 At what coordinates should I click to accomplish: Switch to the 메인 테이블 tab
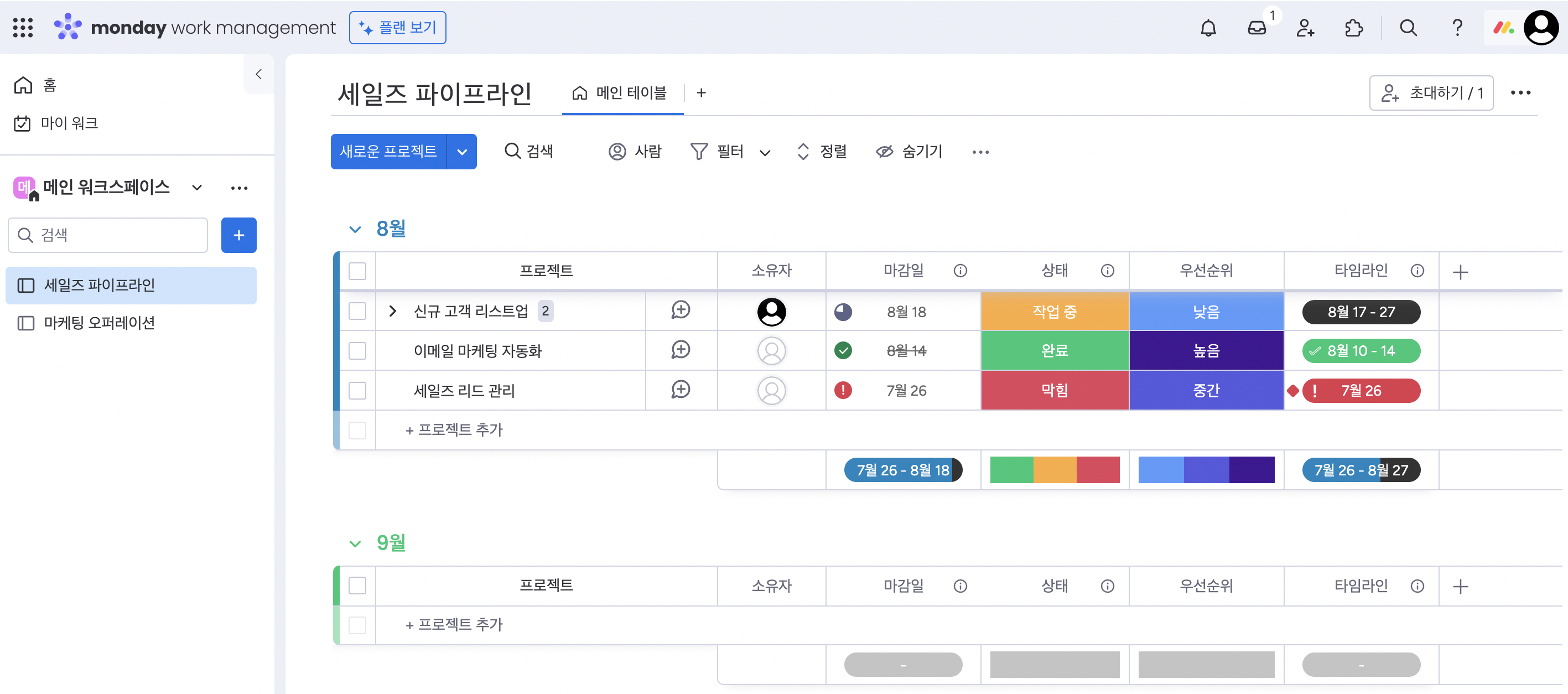tap(622, 92)
